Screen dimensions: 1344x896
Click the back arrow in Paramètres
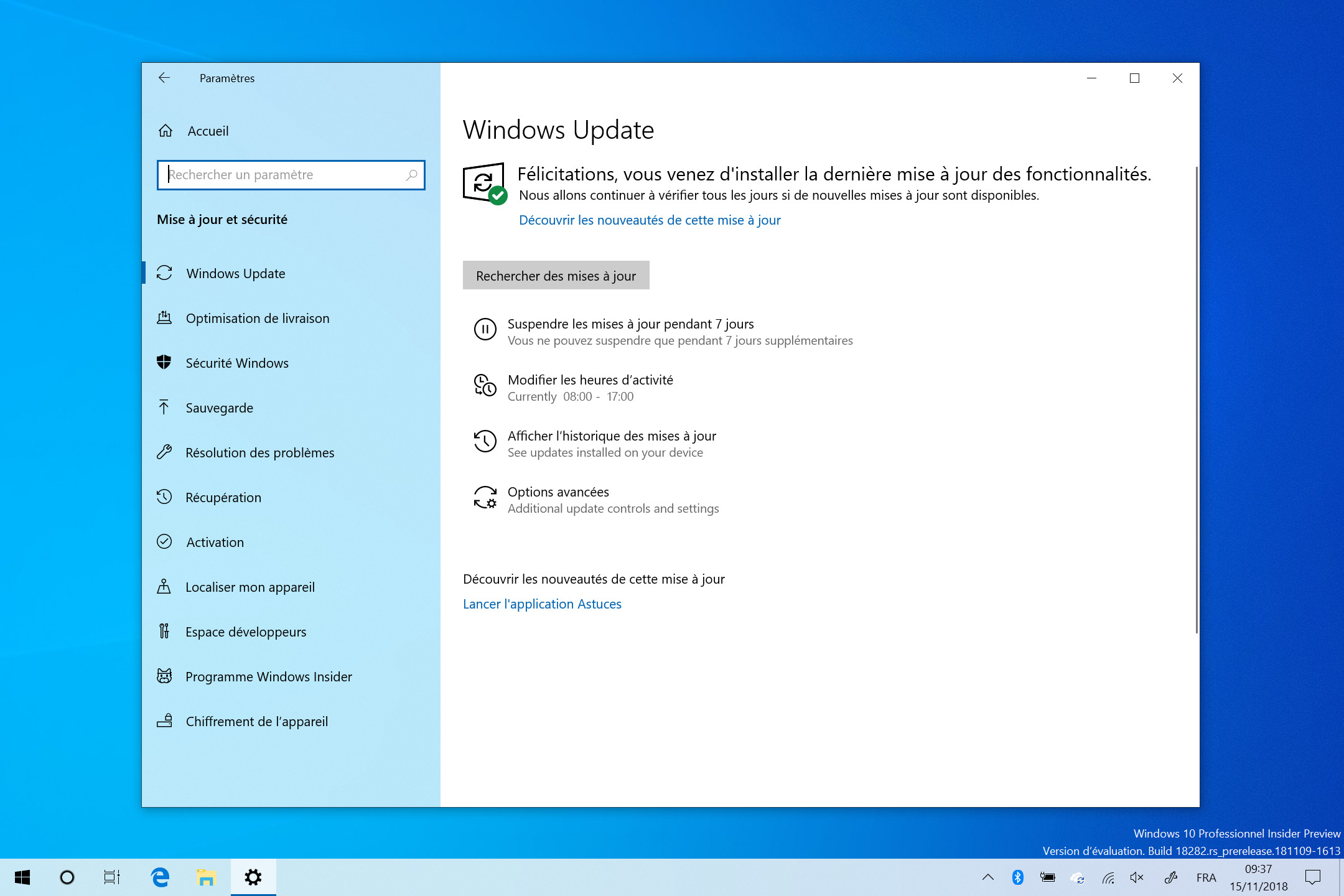[x=164, y=78]
